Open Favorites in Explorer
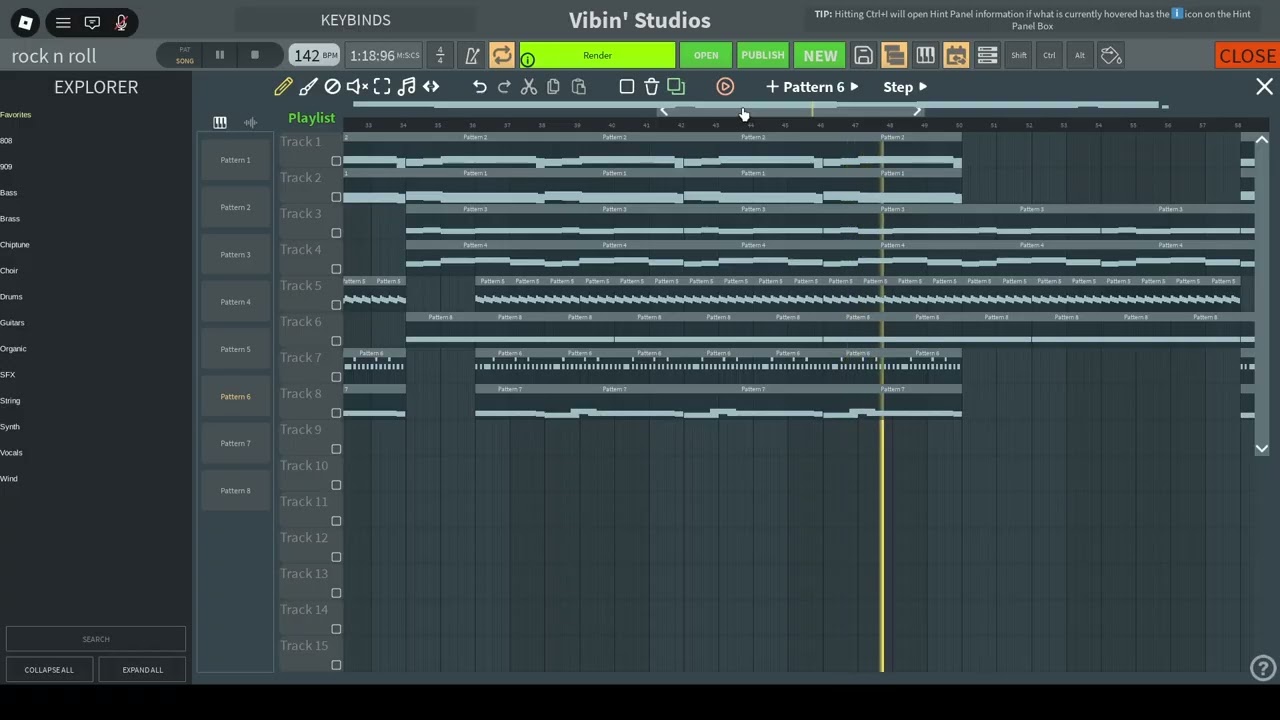Screen dimensions: 1280x720 15,115
